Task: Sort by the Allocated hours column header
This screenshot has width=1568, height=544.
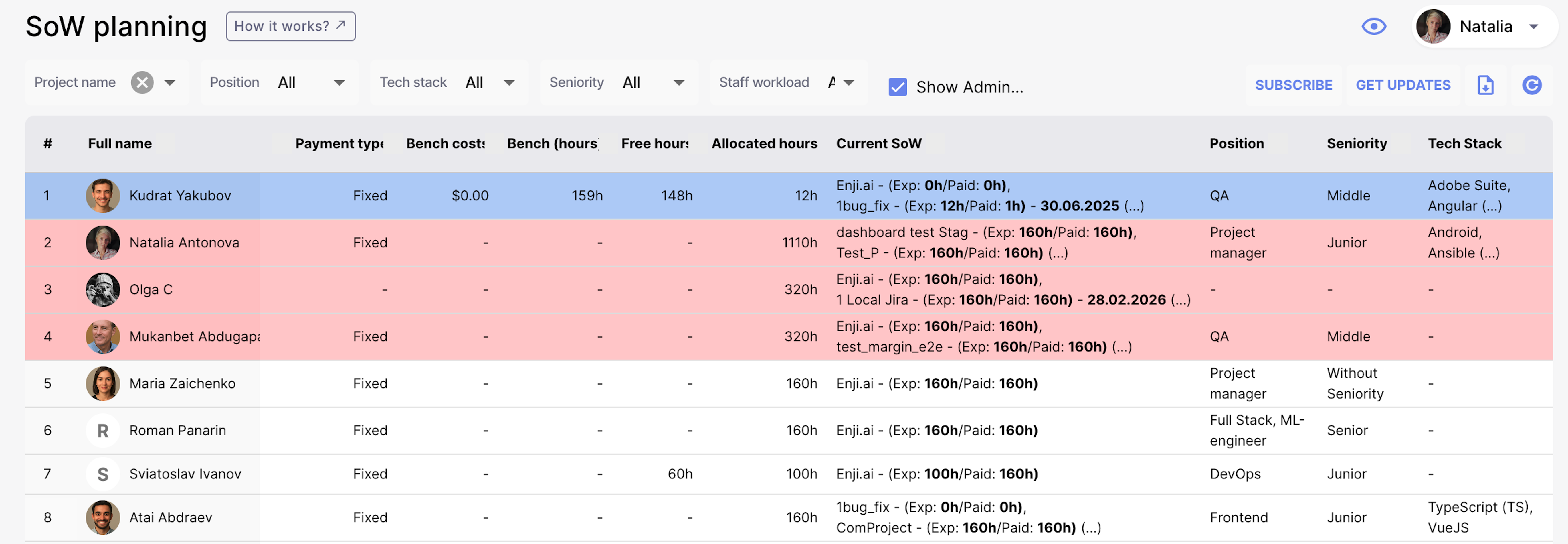Action: point(765,144)
